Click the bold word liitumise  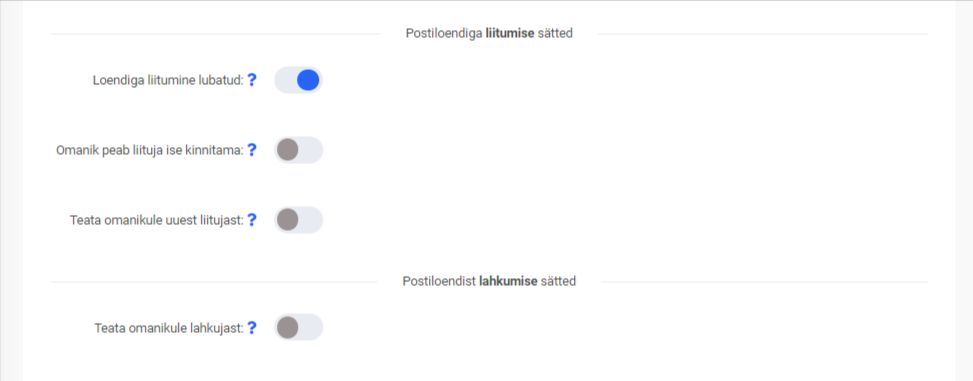(x=510, y=34)
